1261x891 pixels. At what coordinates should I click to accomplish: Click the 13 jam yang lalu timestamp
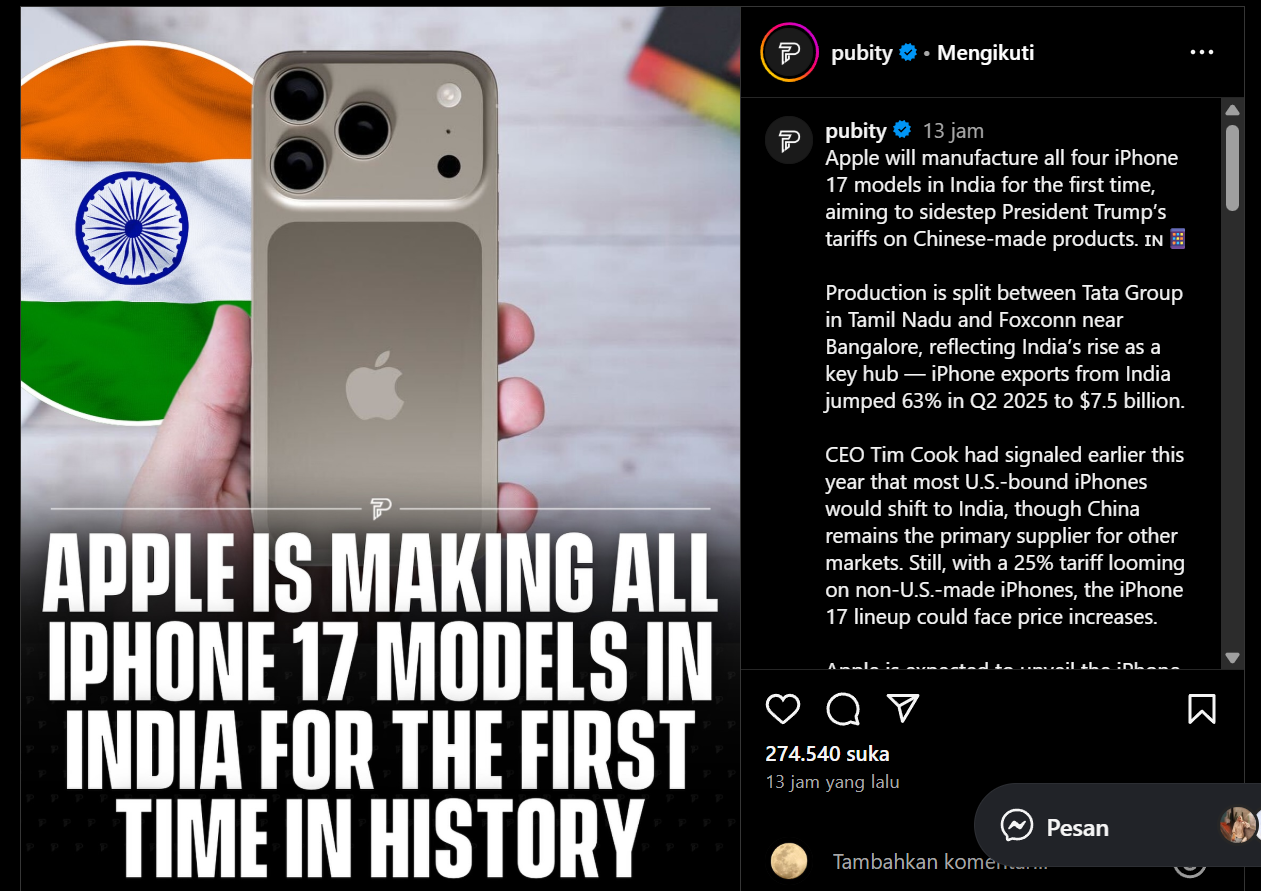click(x=832, y=782)
